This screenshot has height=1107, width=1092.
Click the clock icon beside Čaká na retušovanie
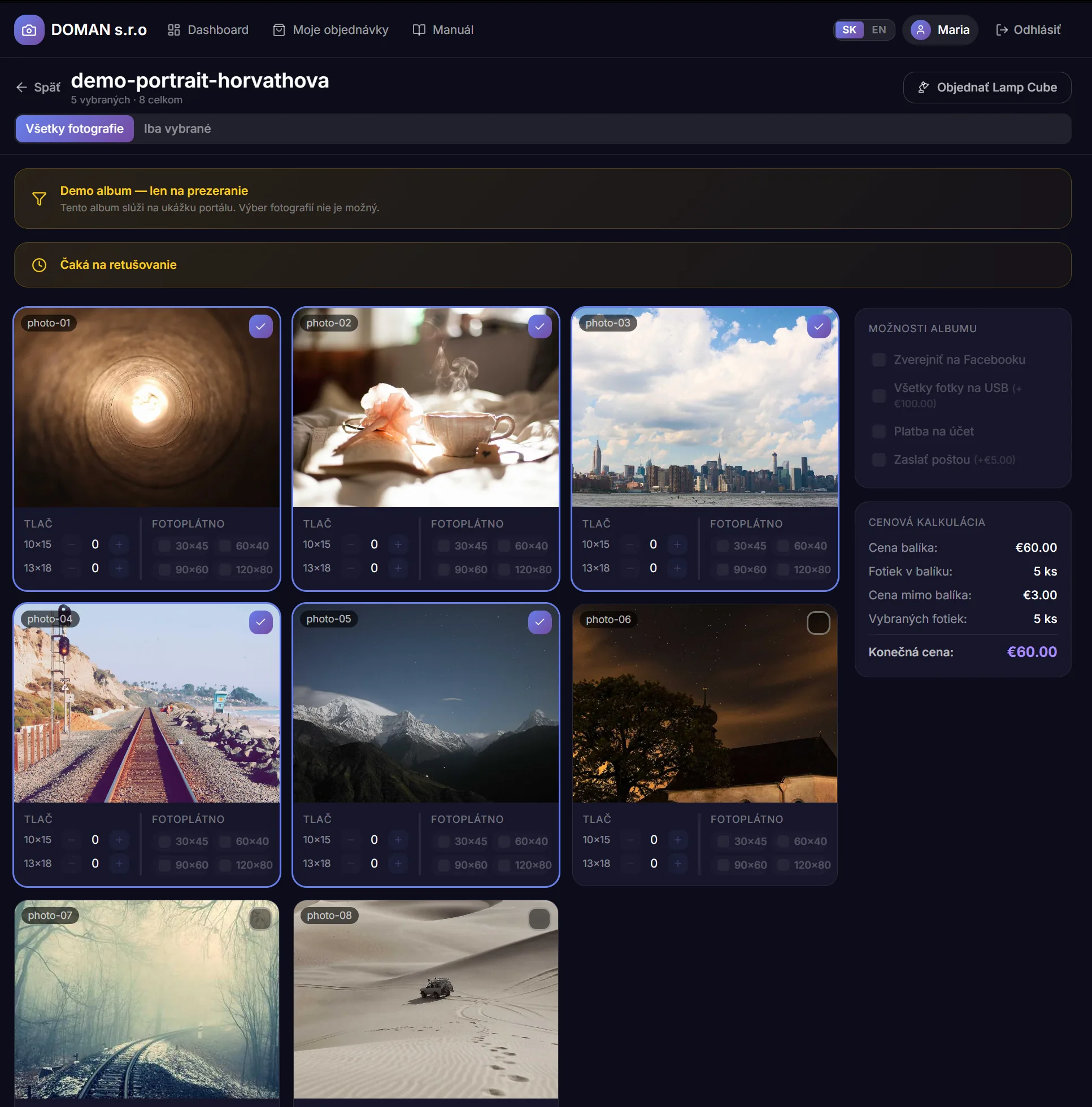point(39,265)
